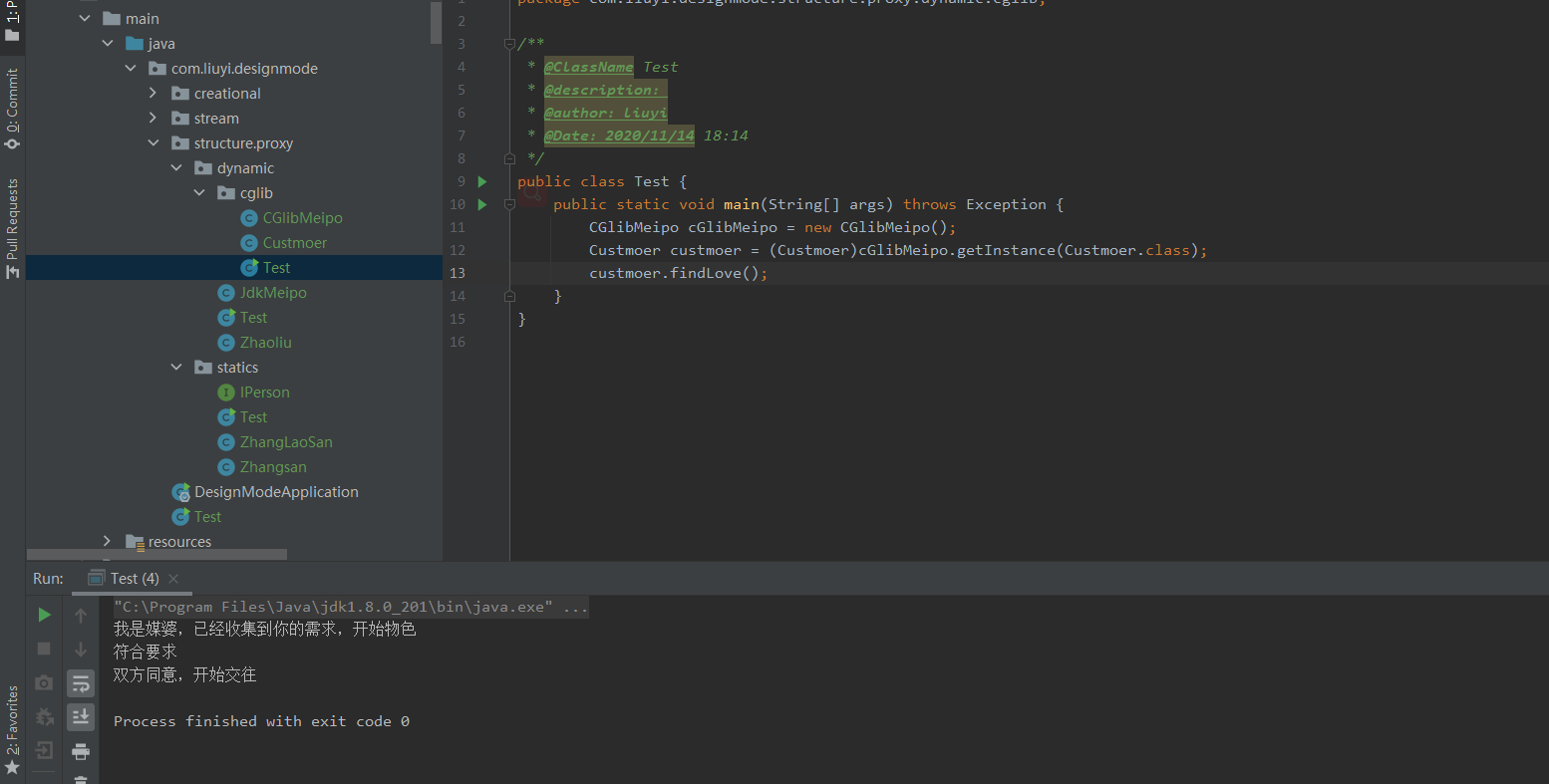Screen dimensions: 1549x784
Task: Click the JdkMeipo class icon
Action: click(226, 293)
